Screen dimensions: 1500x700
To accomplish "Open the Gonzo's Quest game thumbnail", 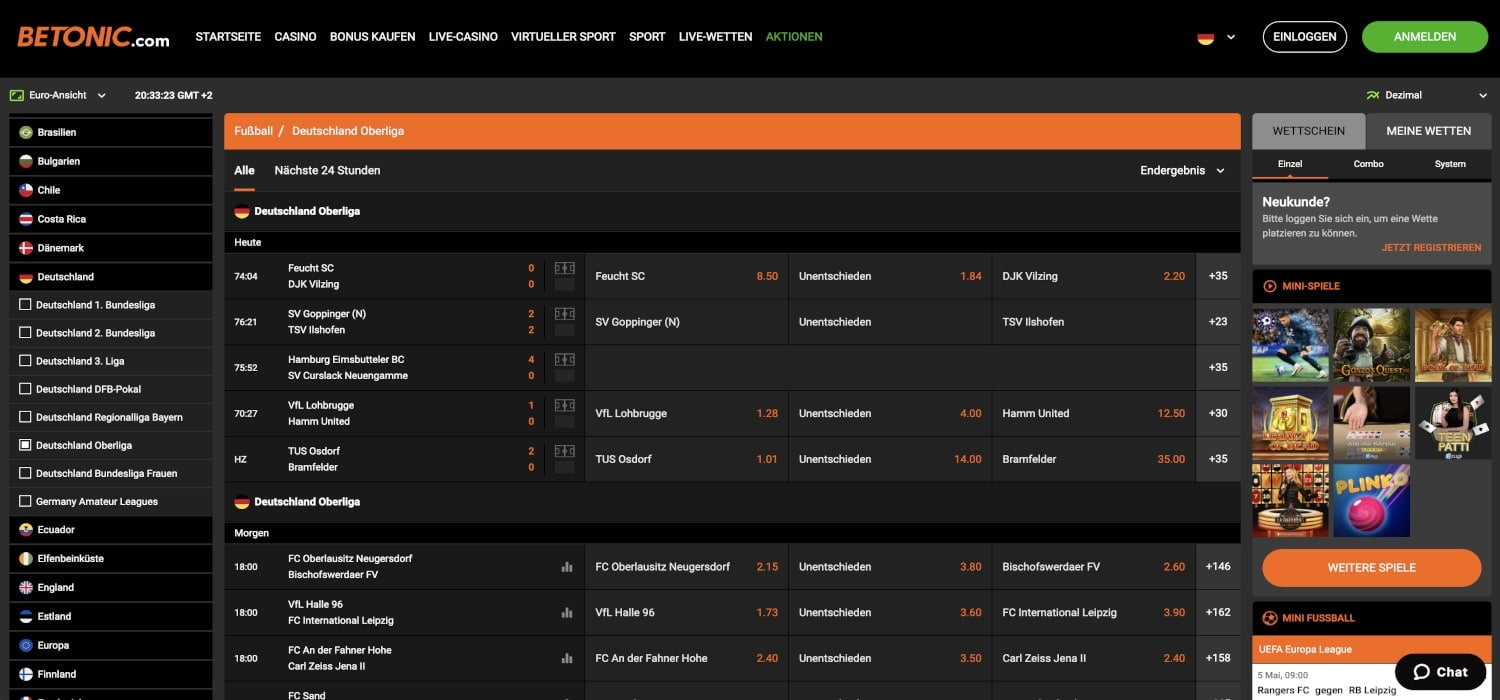I will (1371, 345).
